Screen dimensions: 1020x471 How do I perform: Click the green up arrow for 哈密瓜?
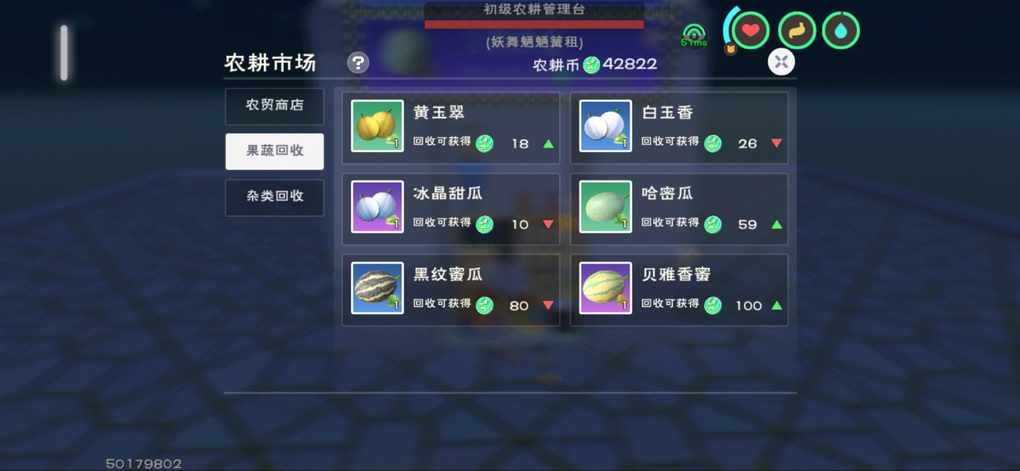[x=776, y=224]
